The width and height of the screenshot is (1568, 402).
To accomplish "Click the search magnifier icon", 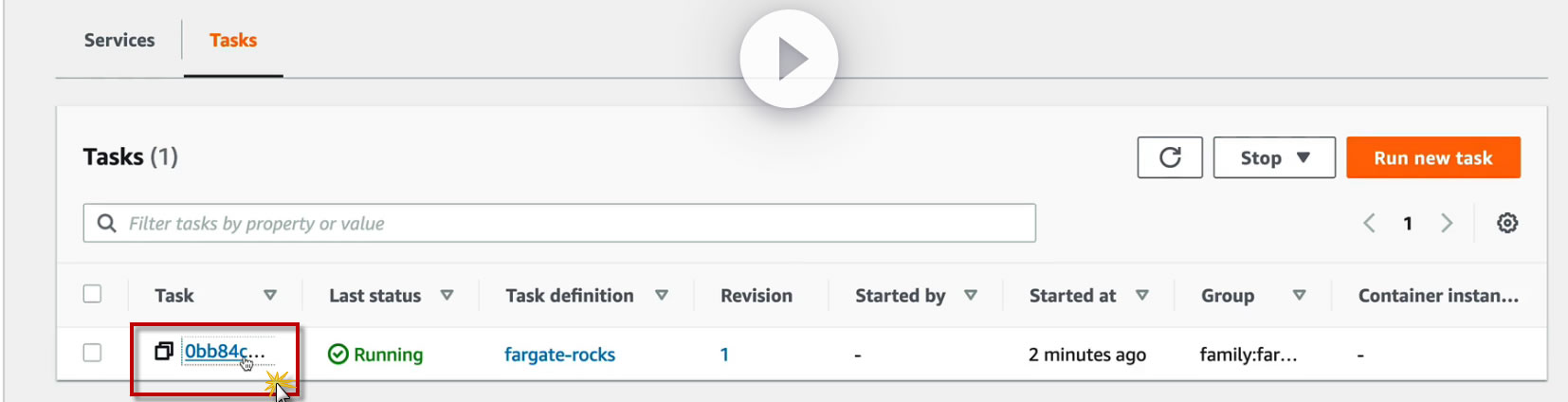I will pyautogui.click(x=107, y=223).
